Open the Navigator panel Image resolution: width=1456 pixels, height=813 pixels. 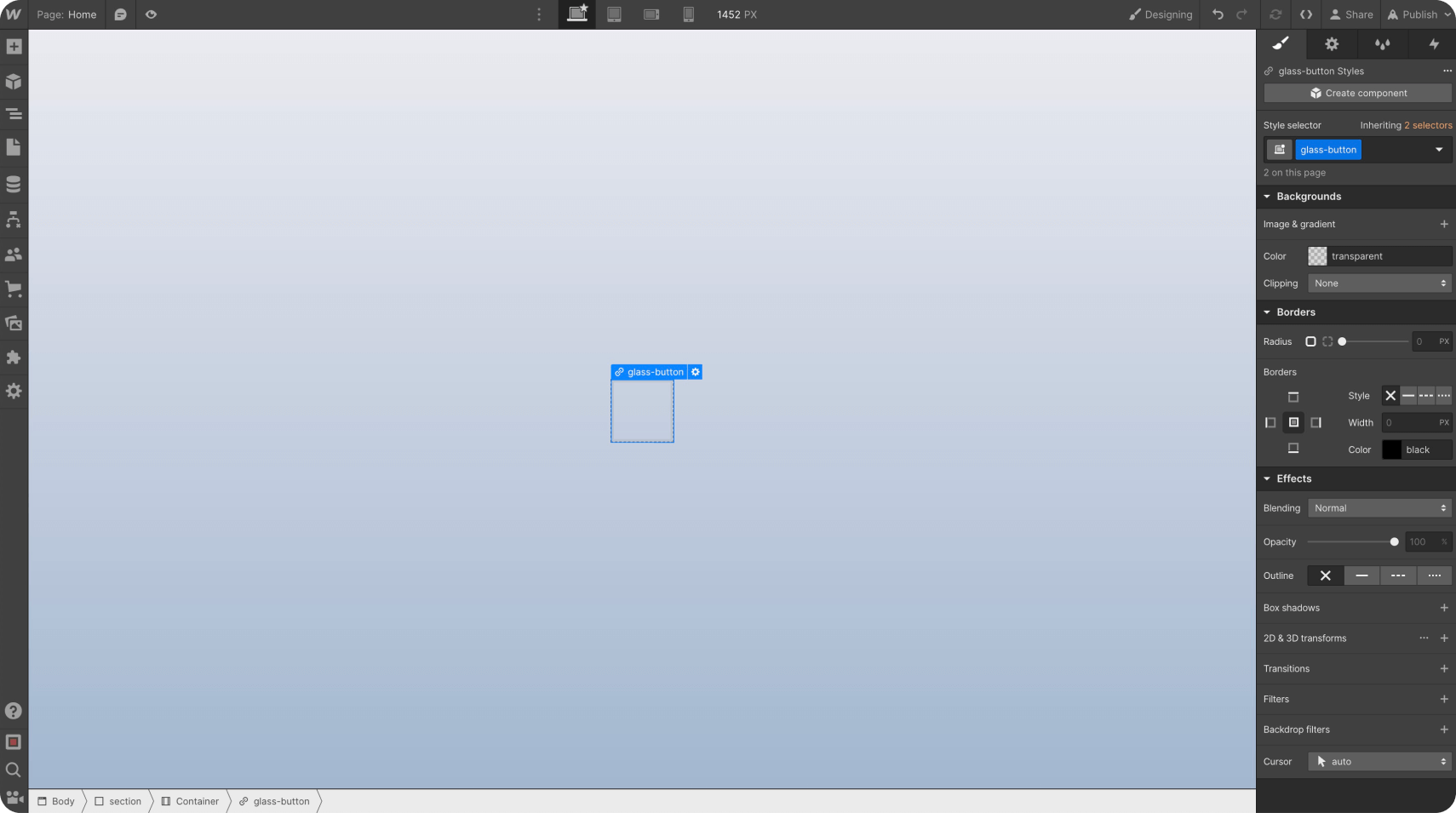[x=14, y=113]
